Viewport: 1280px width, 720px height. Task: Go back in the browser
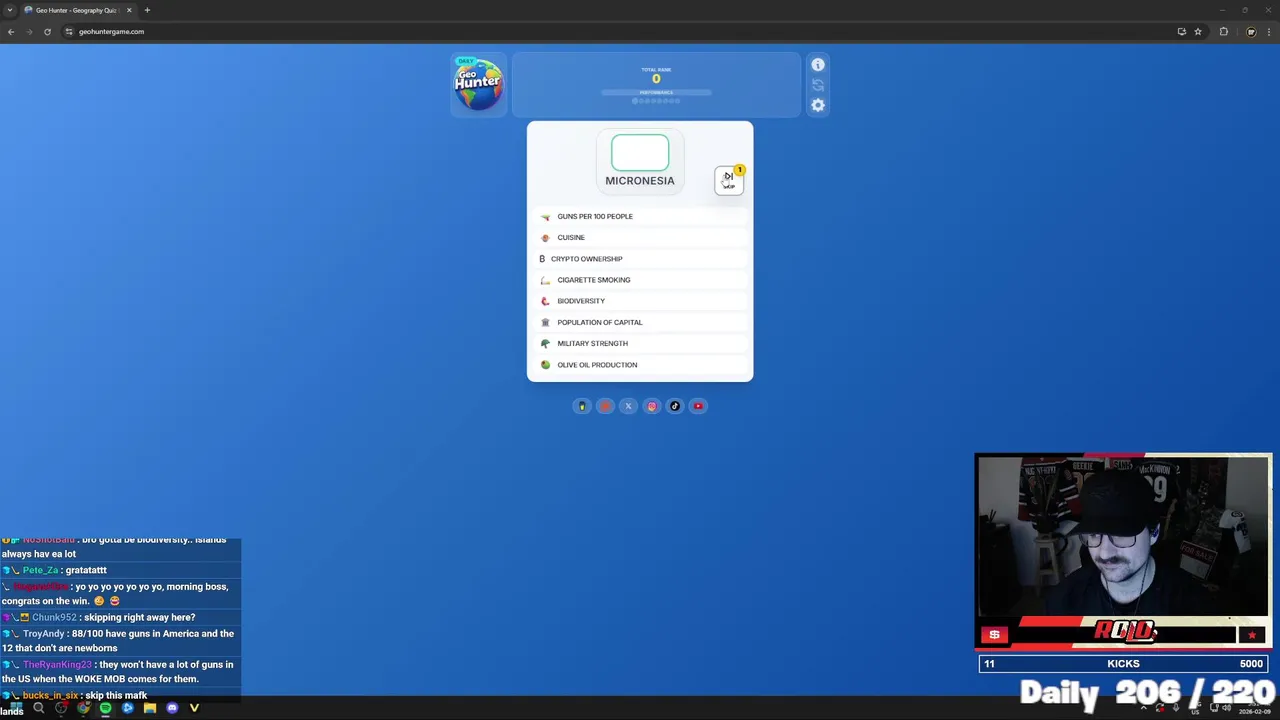click(11, 31)
